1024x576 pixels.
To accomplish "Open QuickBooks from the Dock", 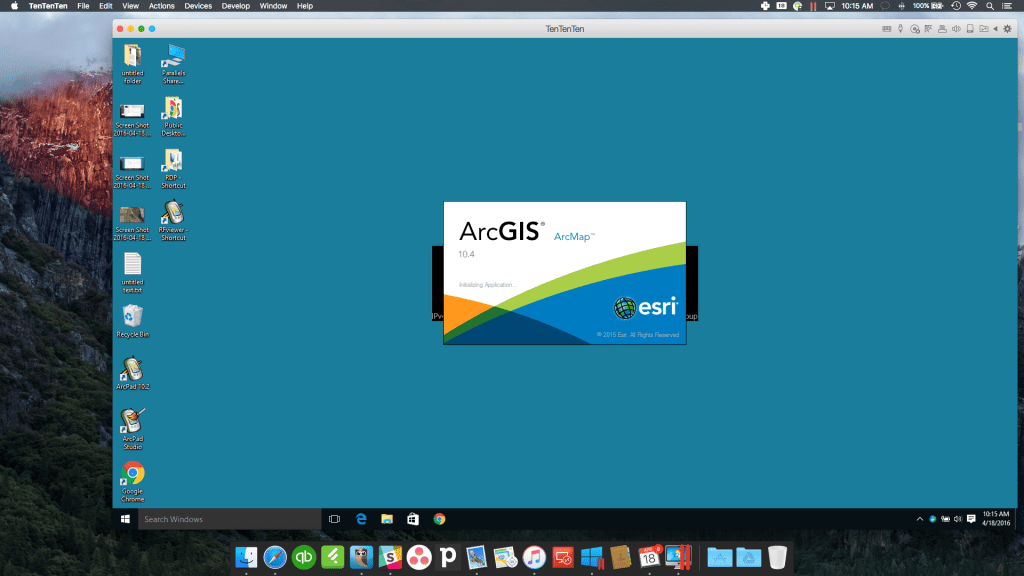I will (304, 557).
